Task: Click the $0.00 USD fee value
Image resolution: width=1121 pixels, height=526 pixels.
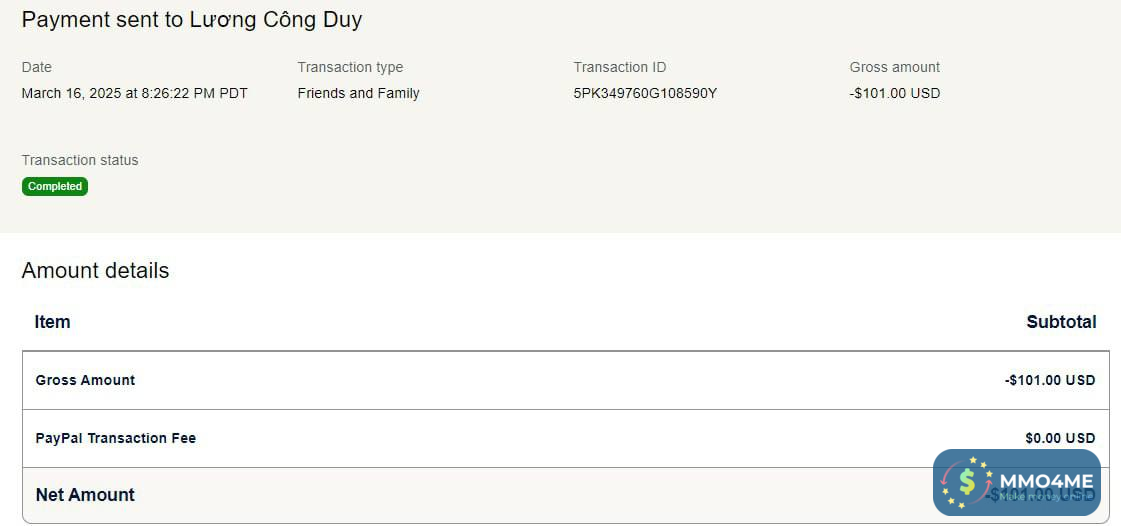Action: point(1060,438)
